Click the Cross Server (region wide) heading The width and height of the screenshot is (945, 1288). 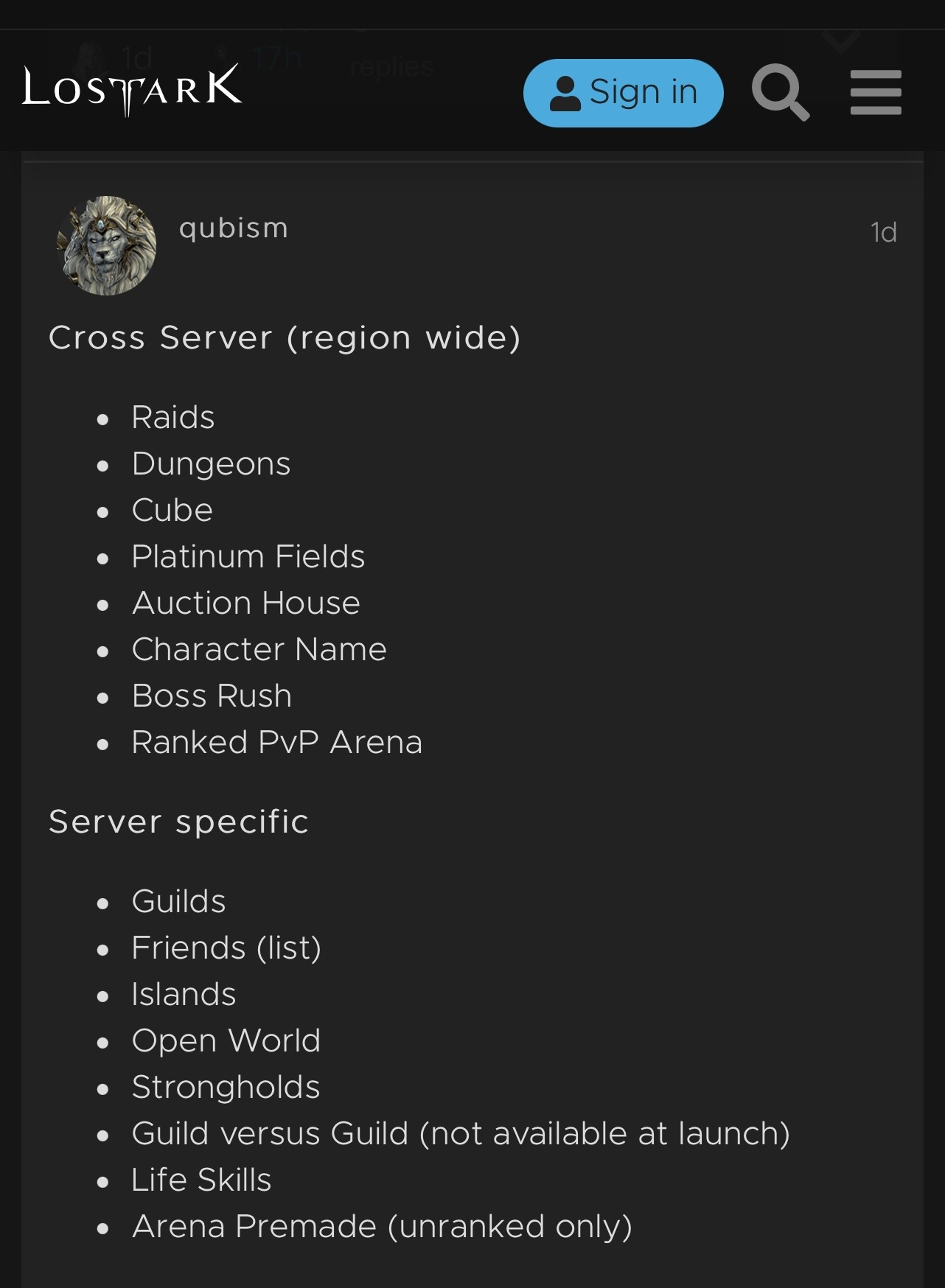(285, 338)
